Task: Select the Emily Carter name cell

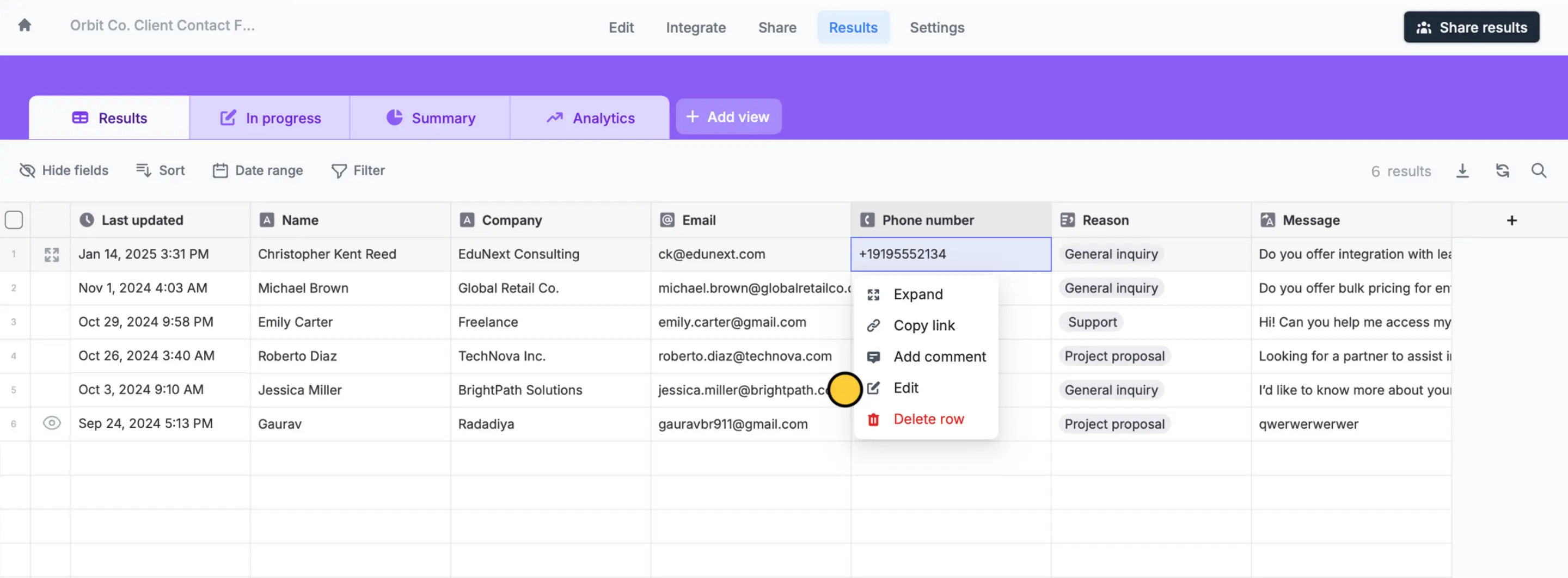Action: 350,322
